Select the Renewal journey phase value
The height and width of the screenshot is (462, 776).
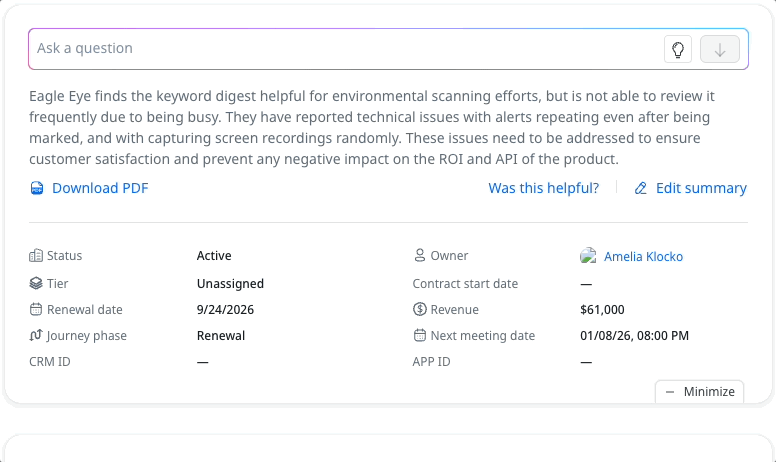(x=221, y=336)
